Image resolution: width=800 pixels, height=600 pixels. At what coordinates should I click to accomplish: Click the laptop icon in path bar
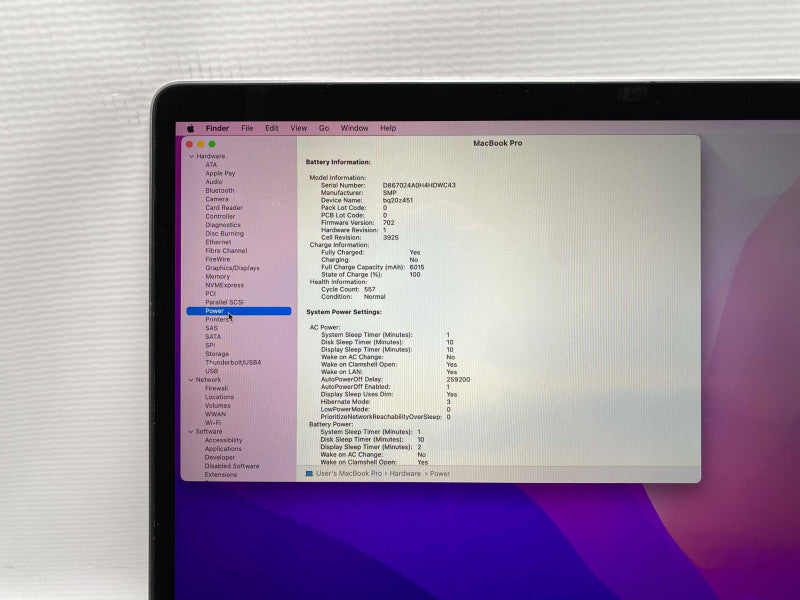click(309, 474)
